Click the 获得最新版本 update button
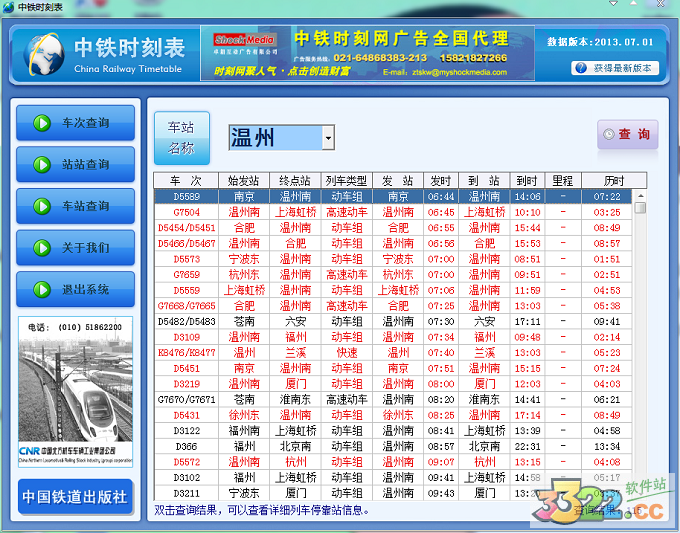The image size is (680, 533). (x=615, y=68)
